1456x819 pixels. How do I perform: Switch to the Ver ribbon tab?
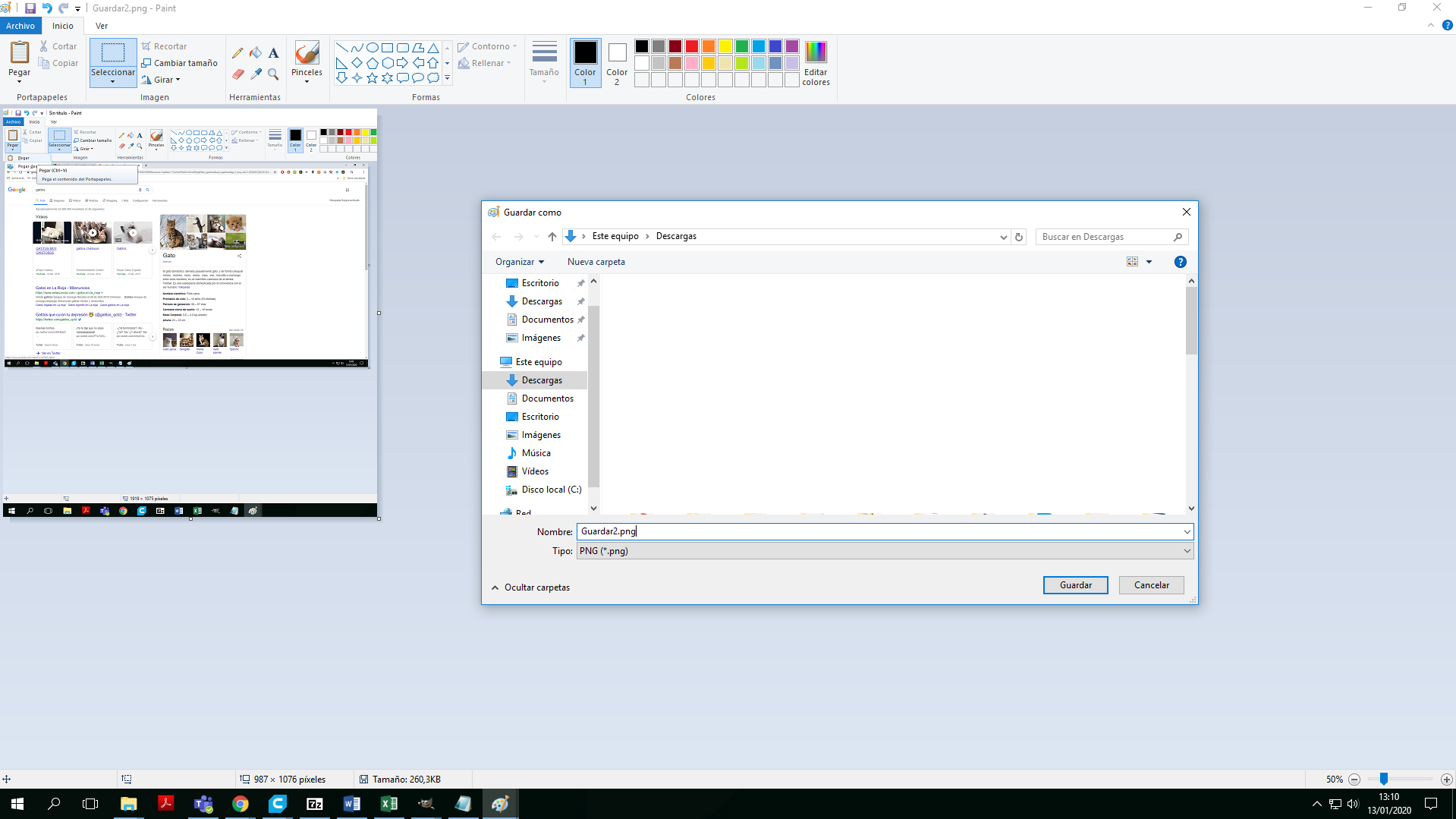[102, 26]
